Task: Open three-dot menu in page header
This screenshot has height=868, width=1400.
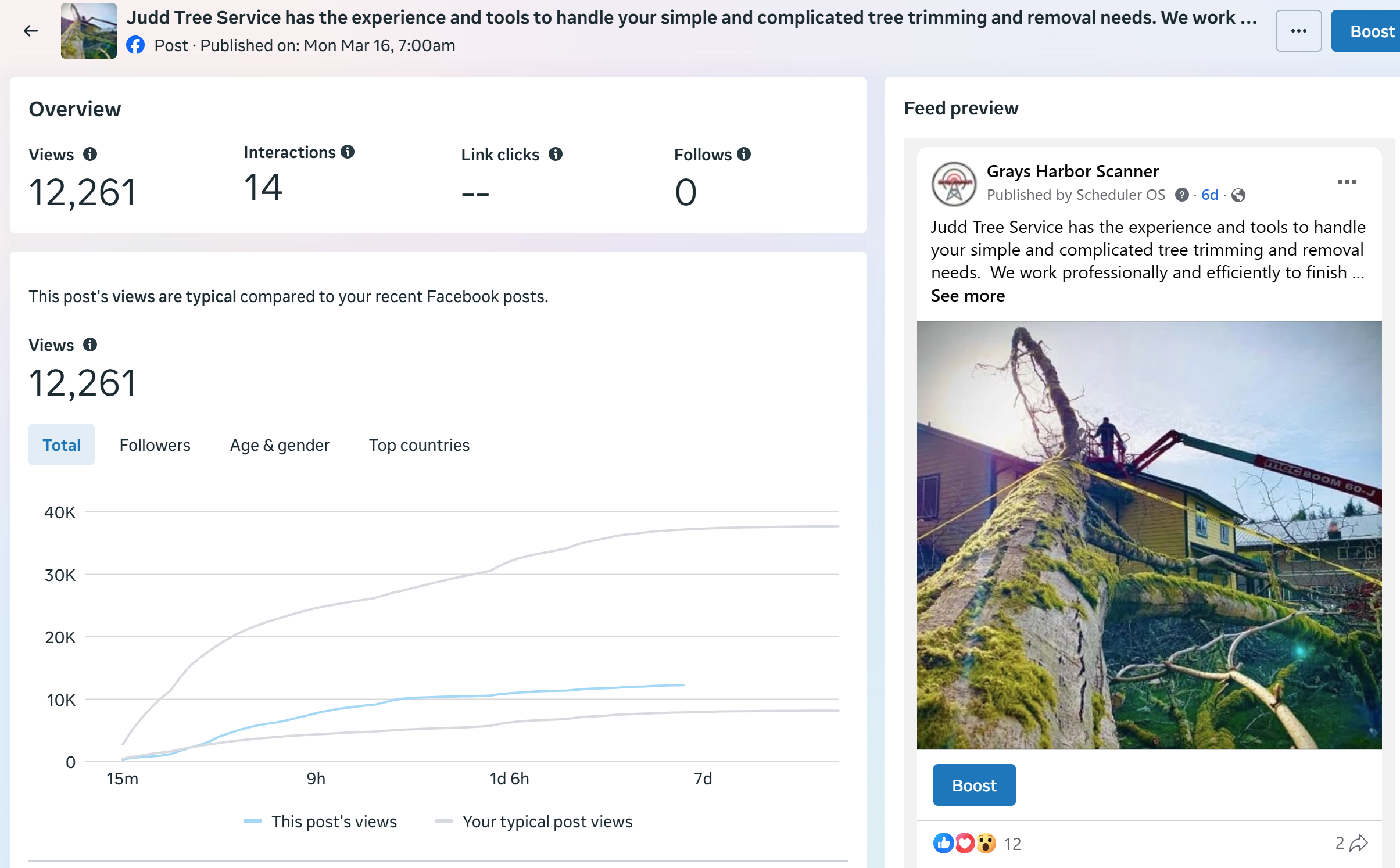Action: [x=1298, y=31]
